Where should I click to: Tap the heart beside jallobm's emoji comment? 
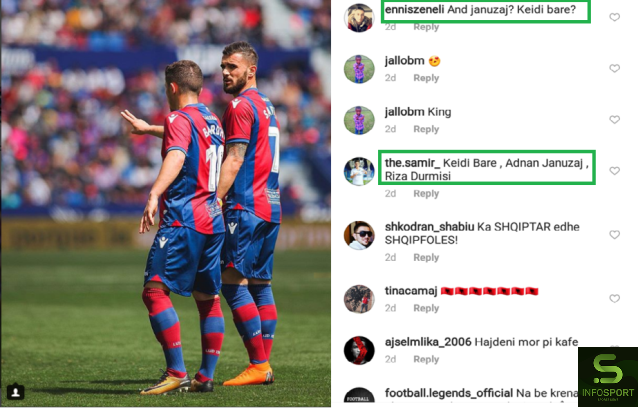click(x=614, y=68)
